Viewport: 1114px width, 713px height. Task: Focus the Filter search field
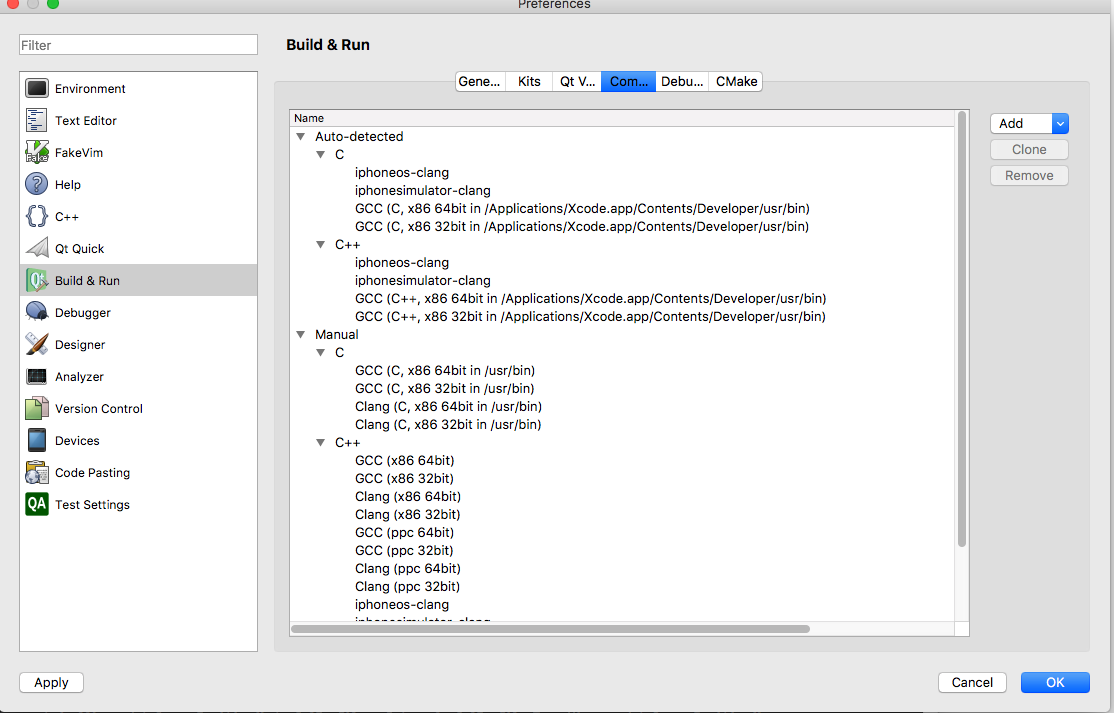click(138, 45)
